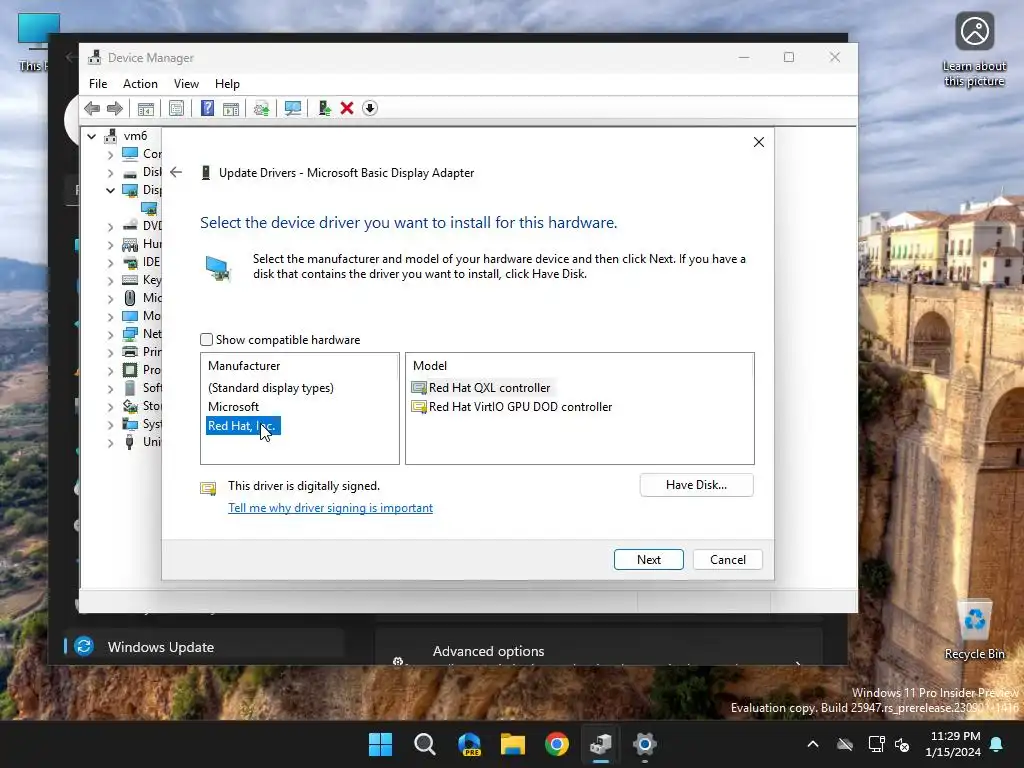Viewport: 1024px width, 768px height.
Task: Click the volume muted tray icon
Action: [x=903, y=744]
